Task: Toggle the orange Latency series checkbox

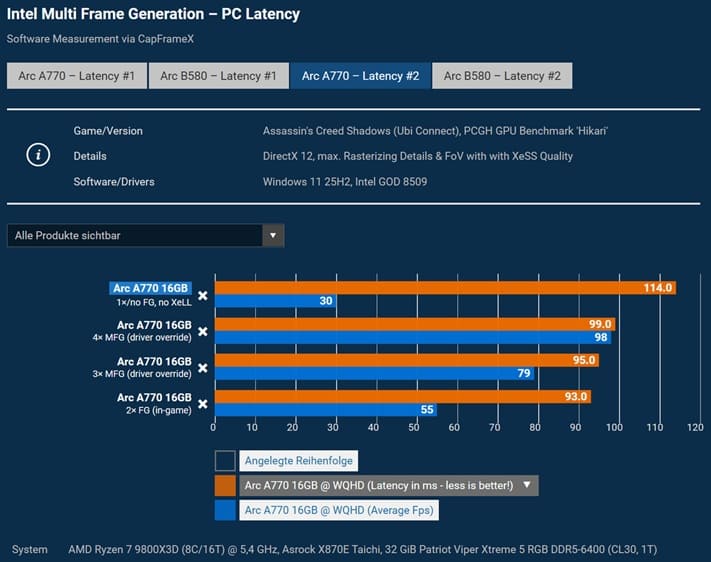Action: click(x=225, y=486)
